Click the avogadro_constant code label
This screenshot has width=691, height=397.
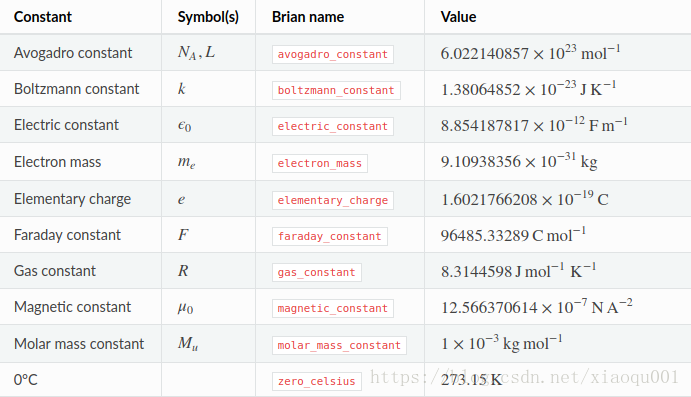(x=333, y=54)
